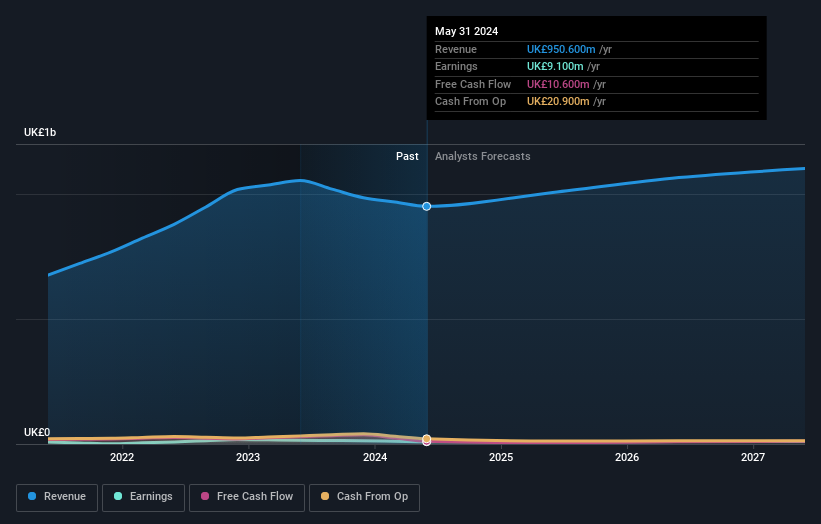Click the UK£950.600m revenue value
This screenshot has width=821, height=524.
pos(561,49)
